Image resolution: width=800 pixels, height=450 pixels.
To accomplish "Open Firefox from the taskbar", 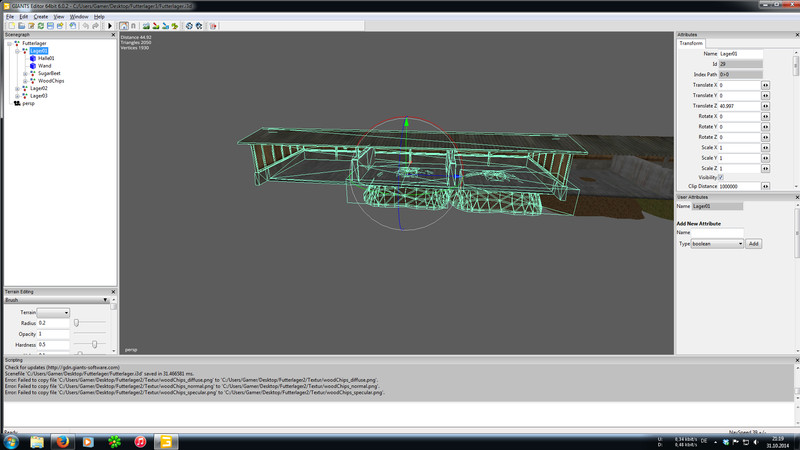I will tap(62, 441).
